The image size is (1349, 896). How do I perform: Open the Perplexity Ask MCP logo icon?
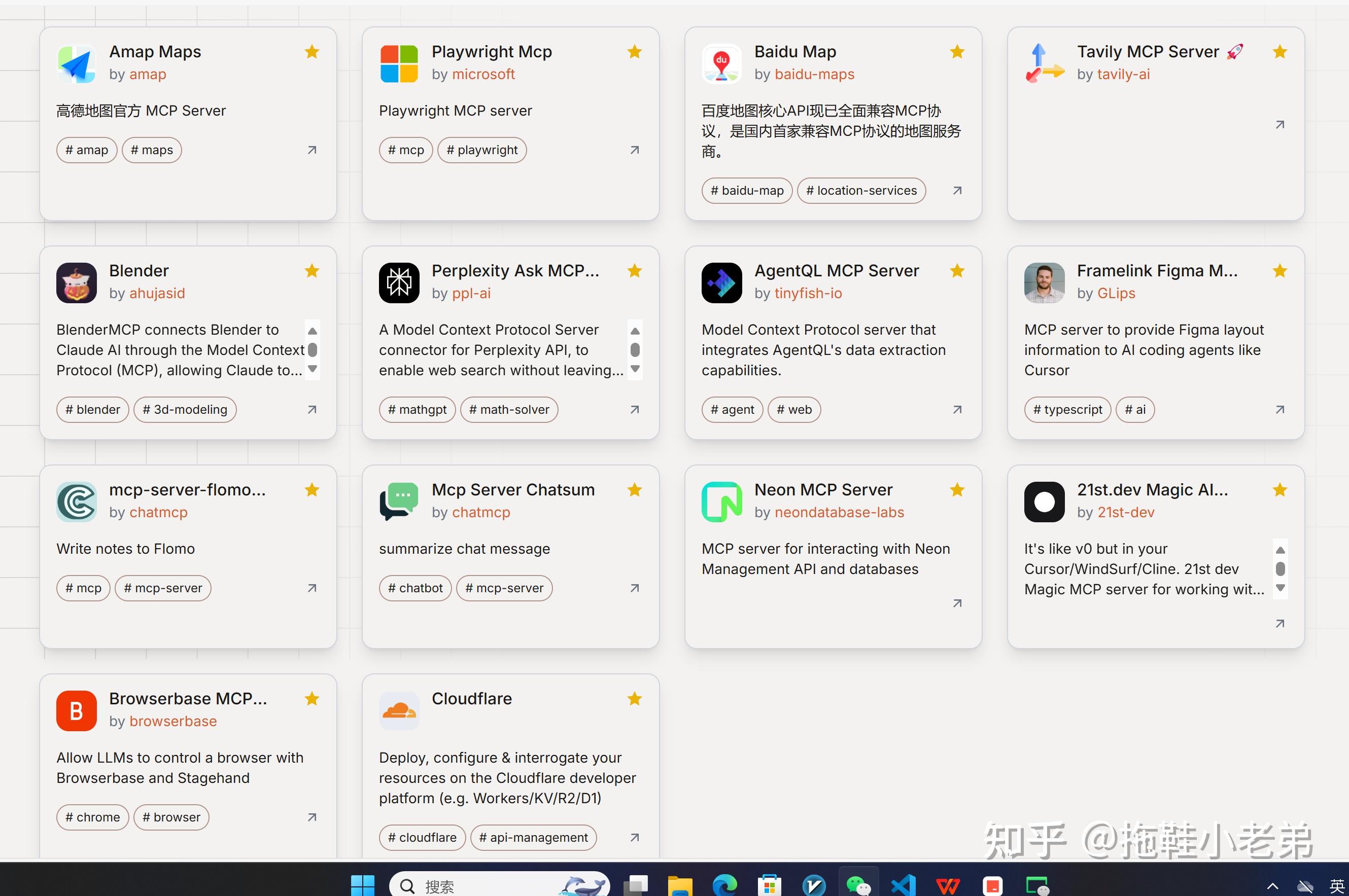click(x=399, y=283)
